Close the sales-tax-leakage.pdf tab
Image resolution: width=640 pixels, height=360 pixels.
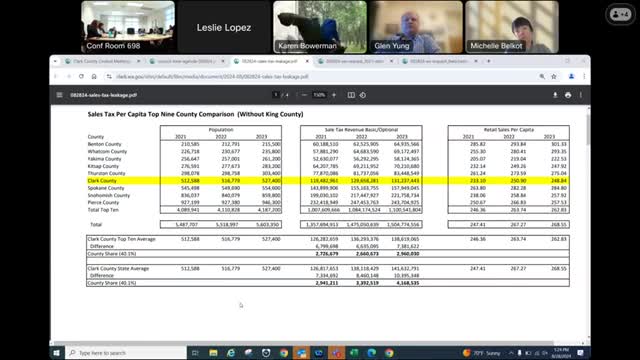click(x=307, y=61)
